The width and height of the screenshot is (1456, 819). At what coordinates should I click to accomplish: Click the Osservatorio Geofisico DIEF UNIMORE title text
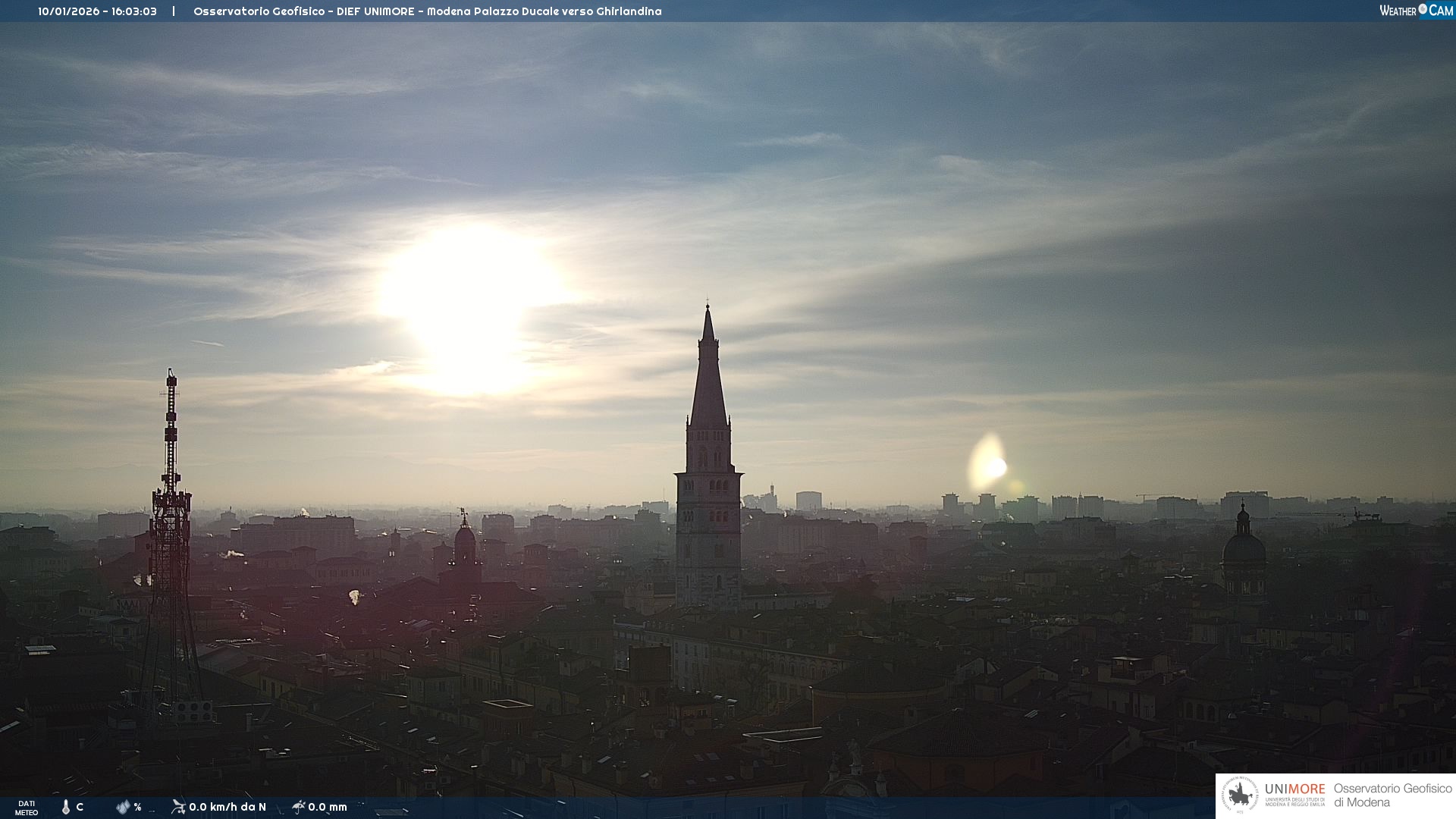pos(427,11)
